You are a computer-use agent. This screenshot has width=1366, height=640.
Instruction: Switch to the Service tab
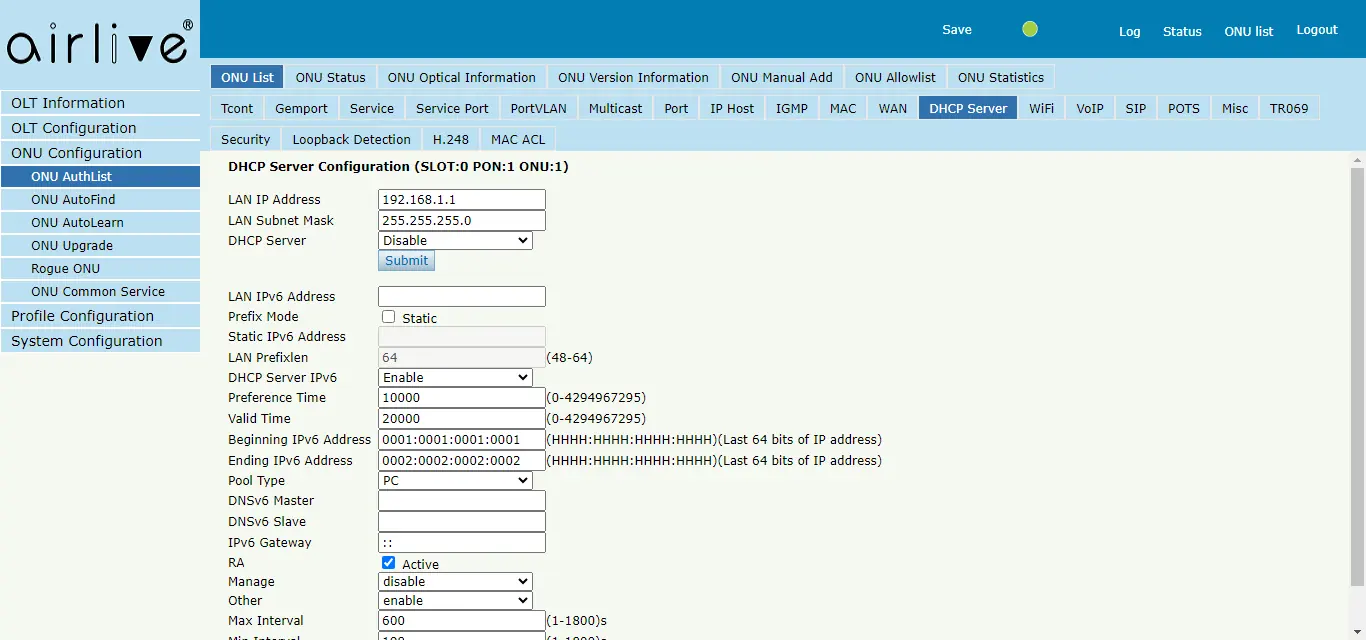pyautogui.click(x=372, y=108)
